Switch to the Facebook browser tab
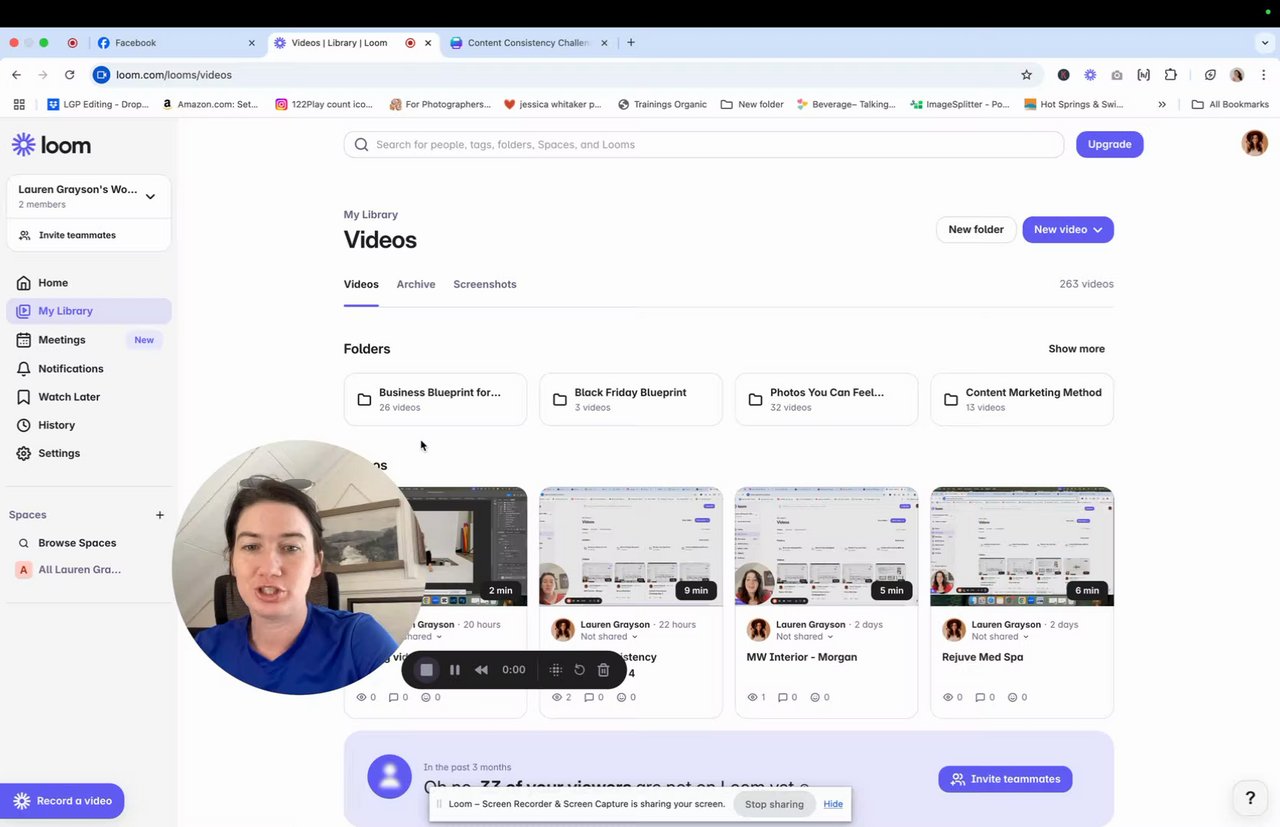This screenshot has height=827, width=1280. (x=175, y=43)
